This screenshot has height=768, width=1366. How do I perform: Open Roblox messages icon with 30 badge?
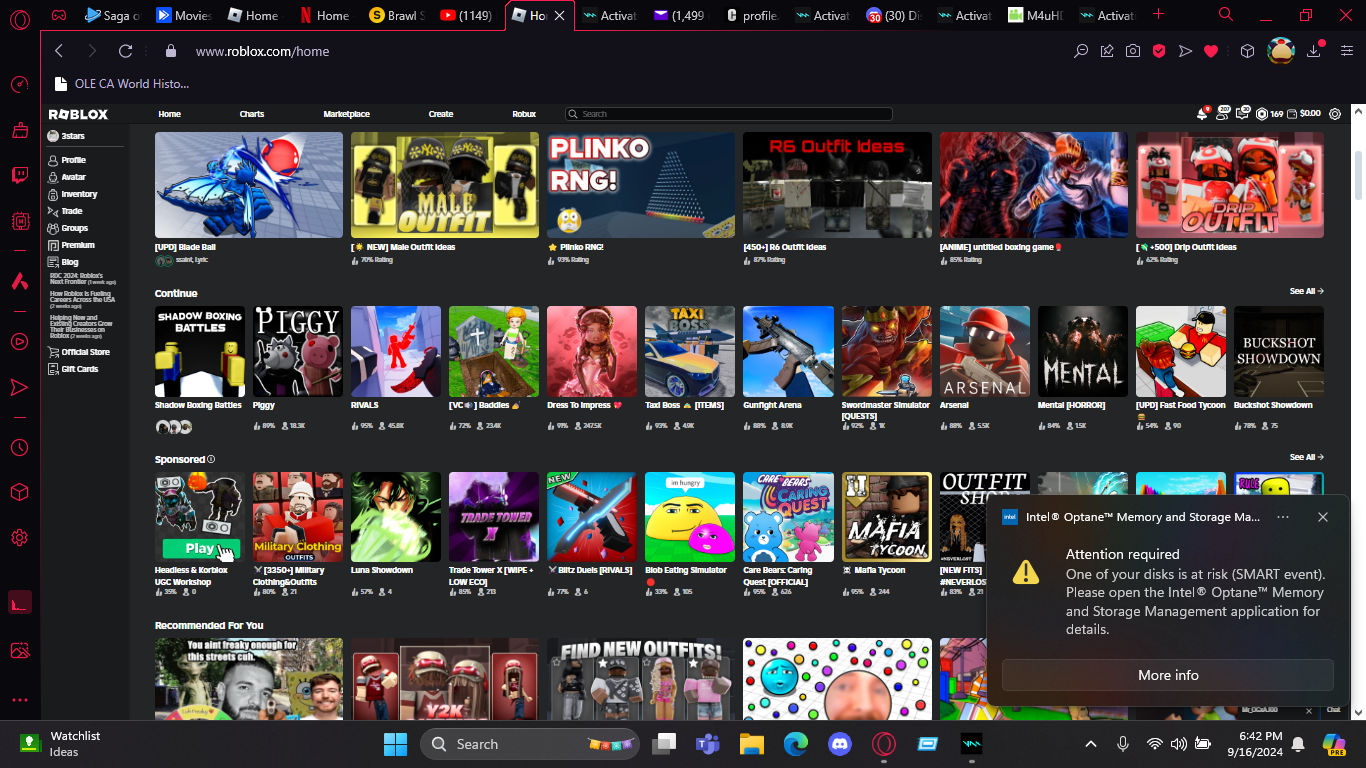(1242, 114)
